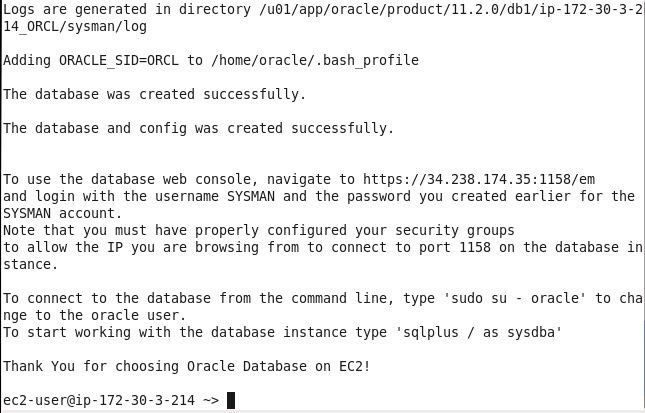Click the 'security groups' phrase
Image resolution: width=645 pixels, height=413 pixels.
[455, 230]
